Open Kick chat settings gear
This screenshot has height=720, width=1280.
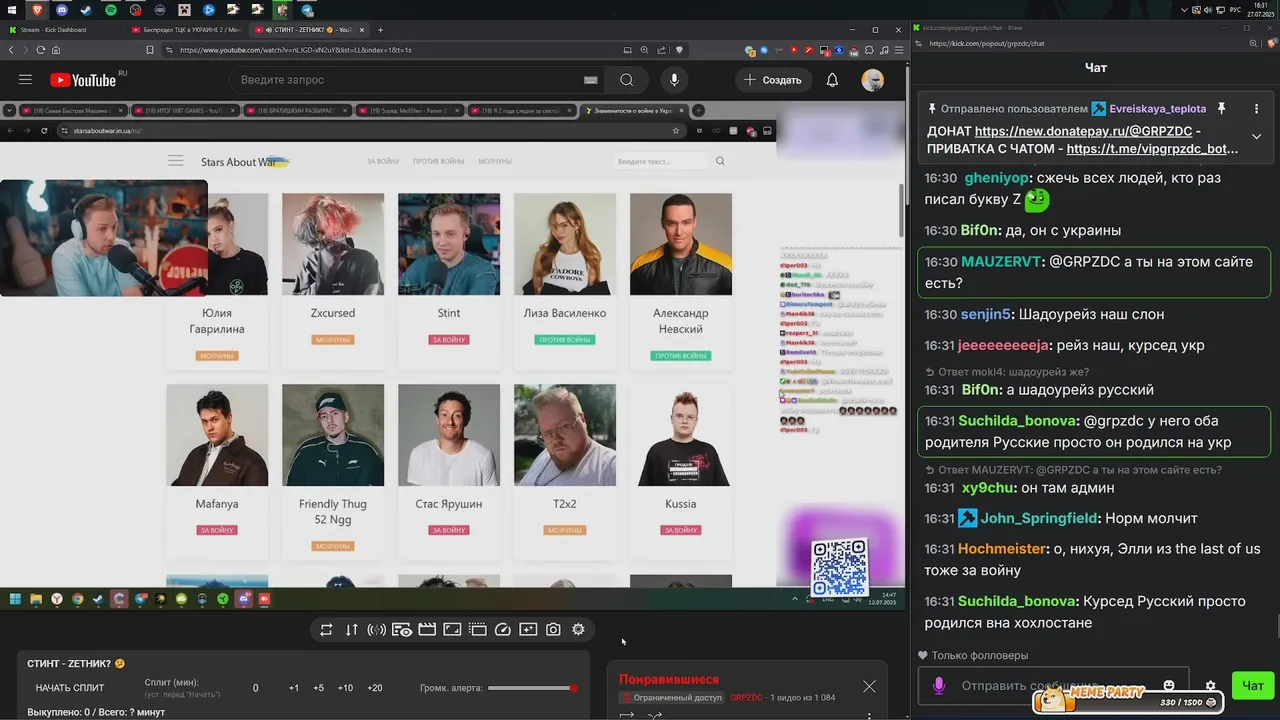(x=1210, y=686)
